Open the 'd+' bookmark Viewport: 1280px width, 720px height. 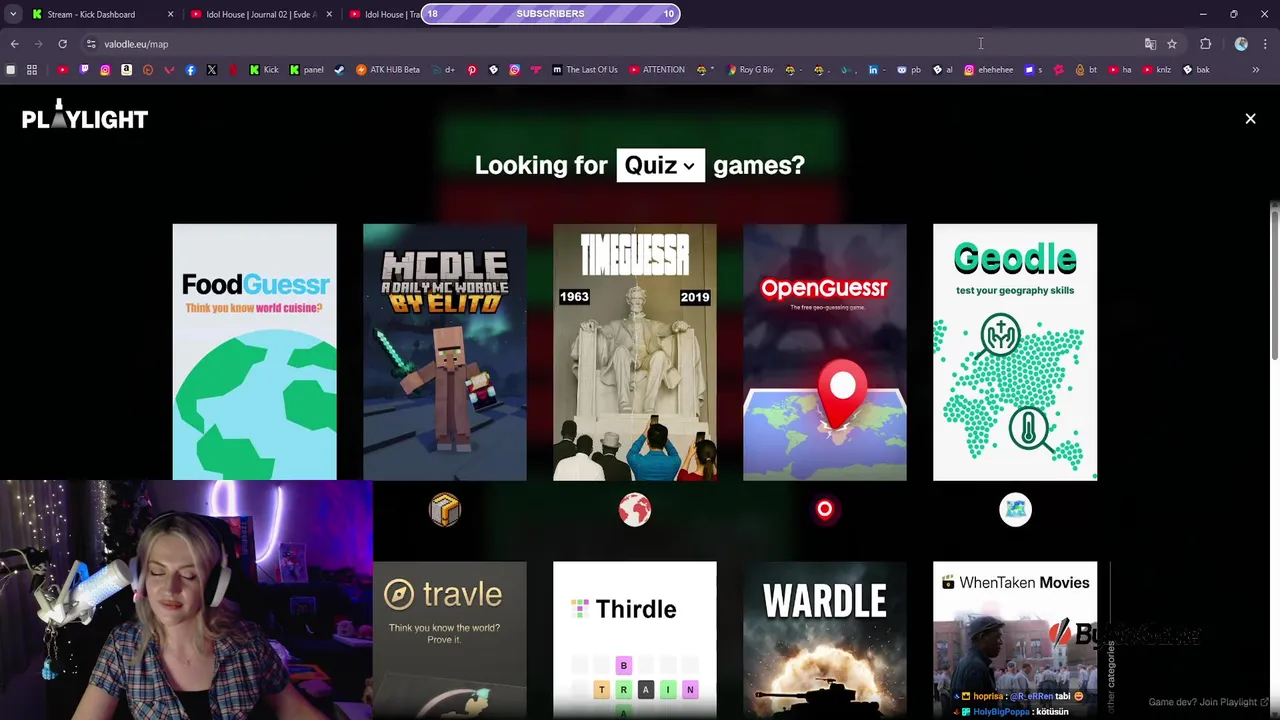pyautogui.click(x=443, y=70)
